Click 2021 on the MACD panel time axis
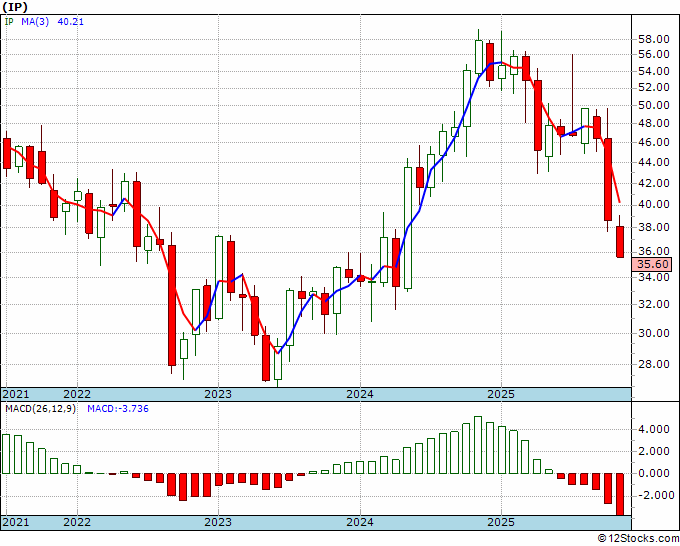This screenshot has width=680, height=546. [x=16, y=522]
